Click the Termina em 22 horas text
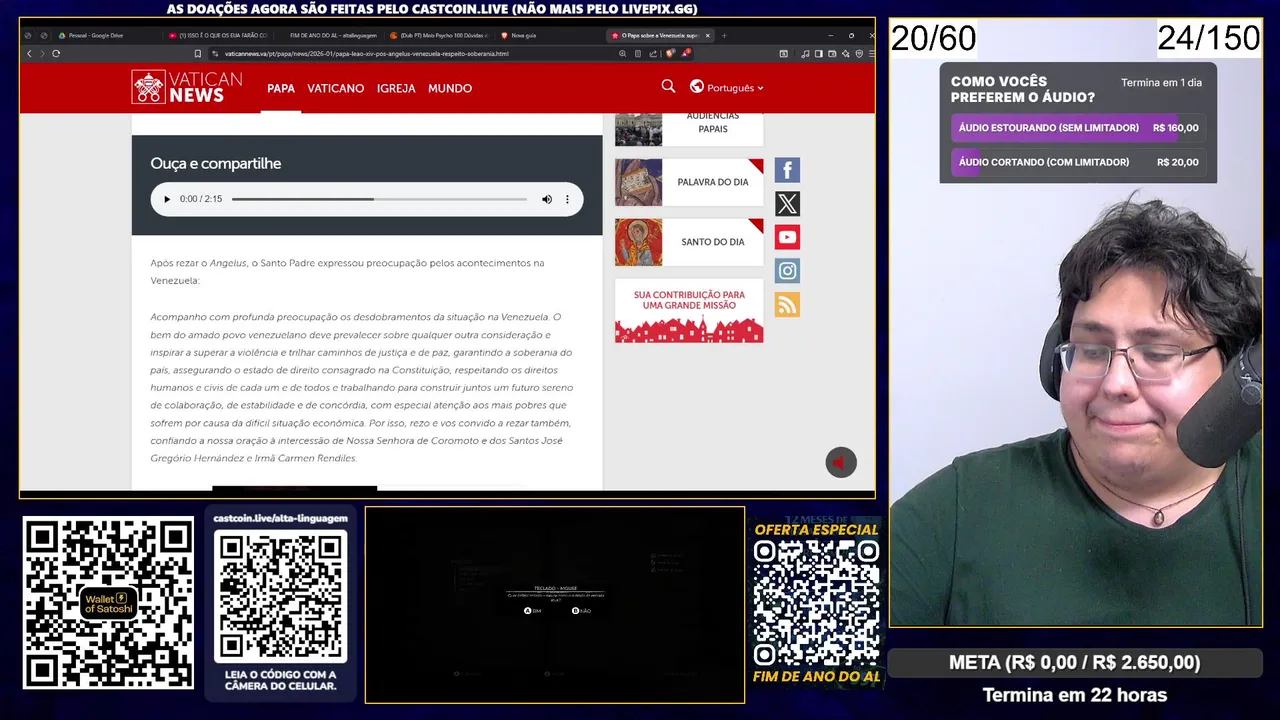 click(1075, 694)
